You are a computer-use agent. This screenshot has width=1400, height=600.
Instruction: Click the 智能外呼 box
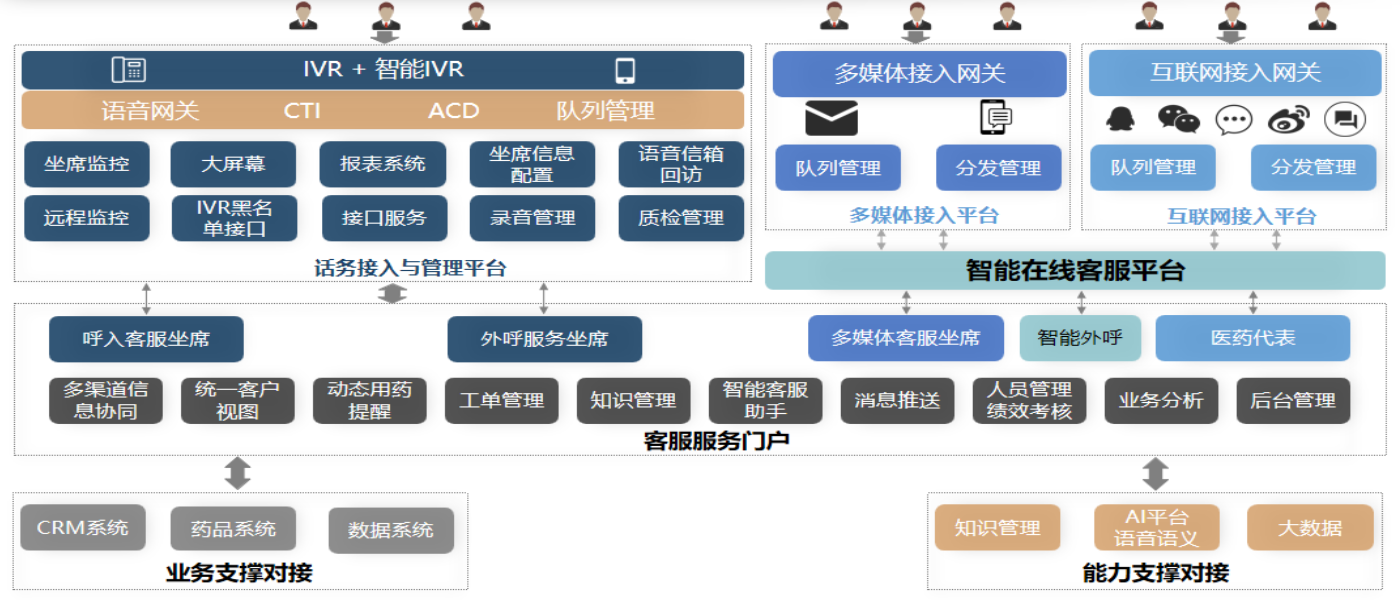coord(1079,338)
